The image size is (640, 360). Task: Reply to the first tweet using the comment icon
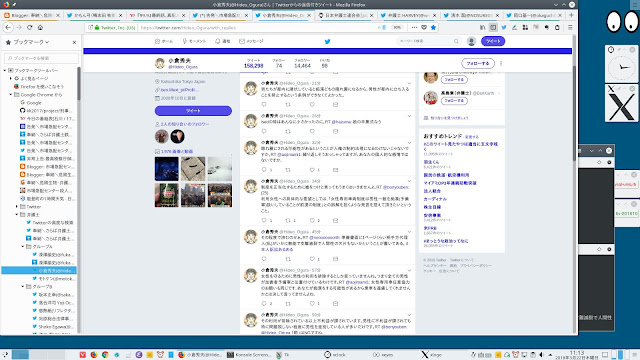click(264, 104)
